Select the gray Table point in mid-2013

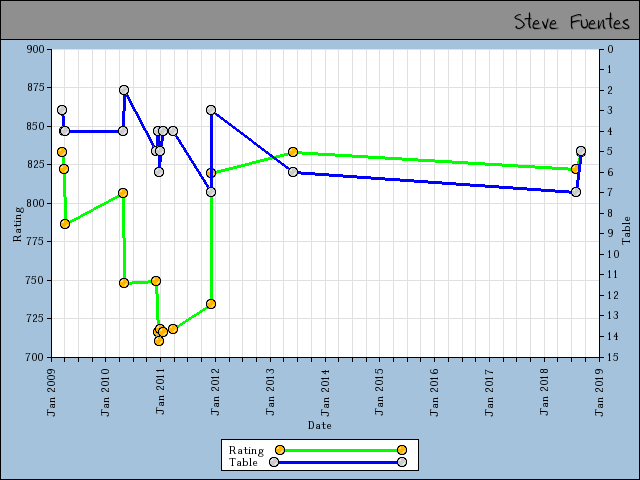click(293, 172)
